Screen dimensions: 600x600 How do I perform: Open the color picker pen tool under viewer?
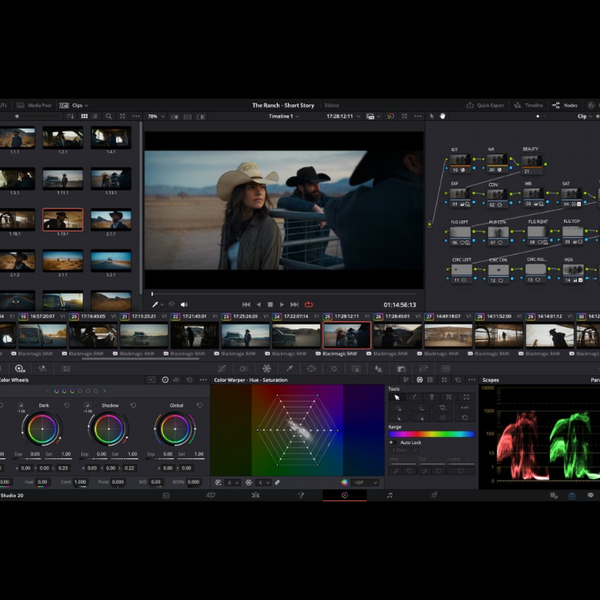pos(155,305)
